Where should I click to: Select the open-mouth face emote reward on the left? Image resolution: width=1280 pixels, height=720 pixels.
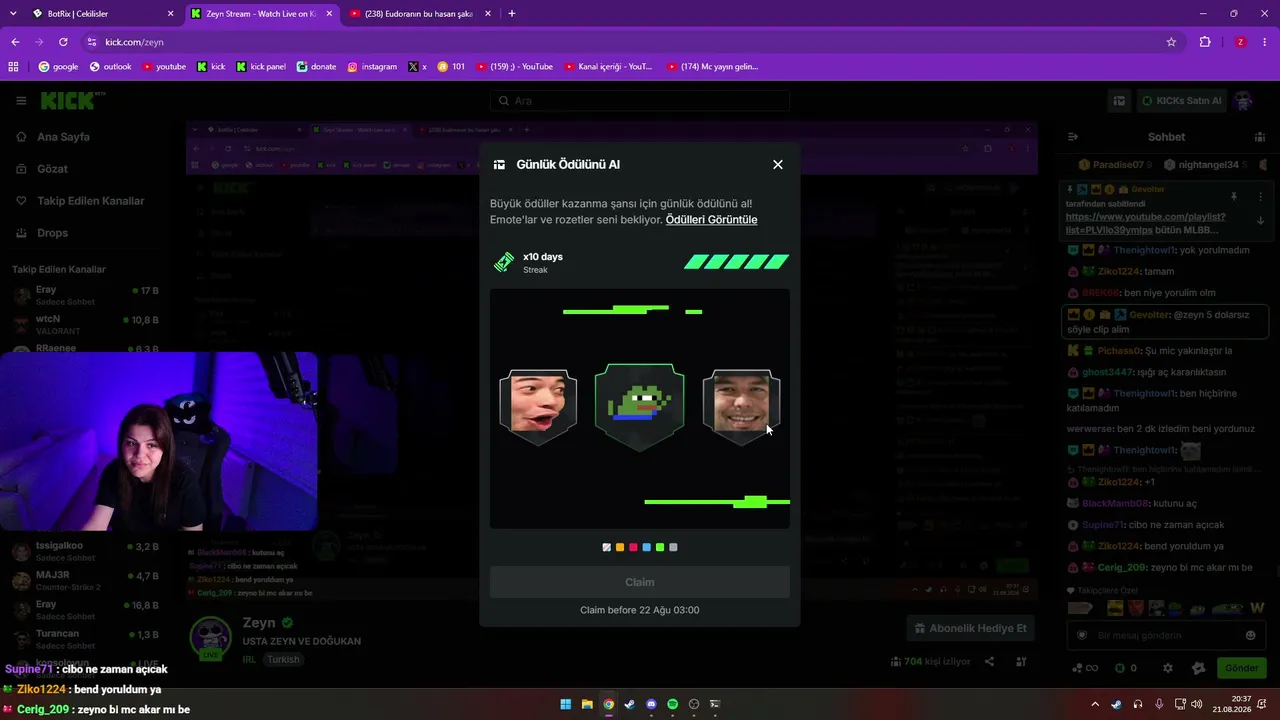point(538,406)
